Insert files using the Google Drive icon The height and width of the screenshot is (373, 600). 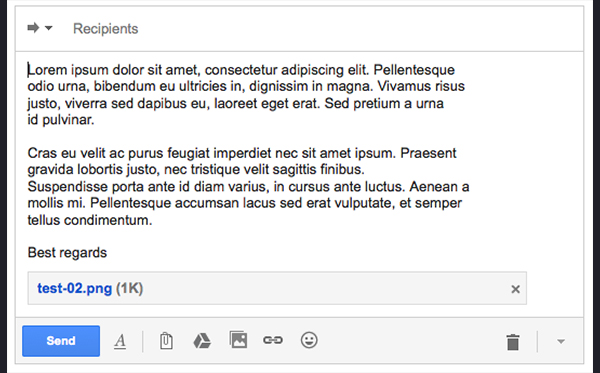point(202,340)
